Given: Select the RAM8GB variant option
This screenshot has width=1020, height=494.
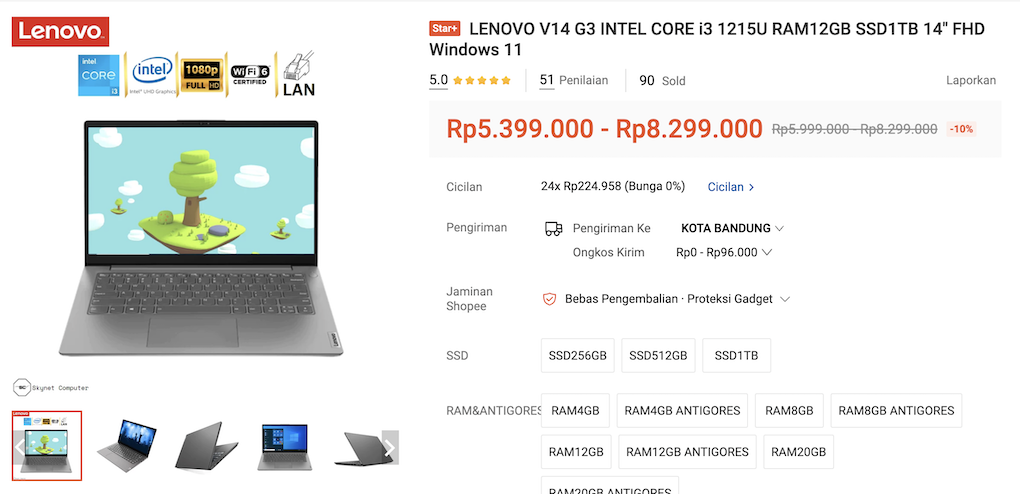Looking at the screenshot, I should (789, 411).
